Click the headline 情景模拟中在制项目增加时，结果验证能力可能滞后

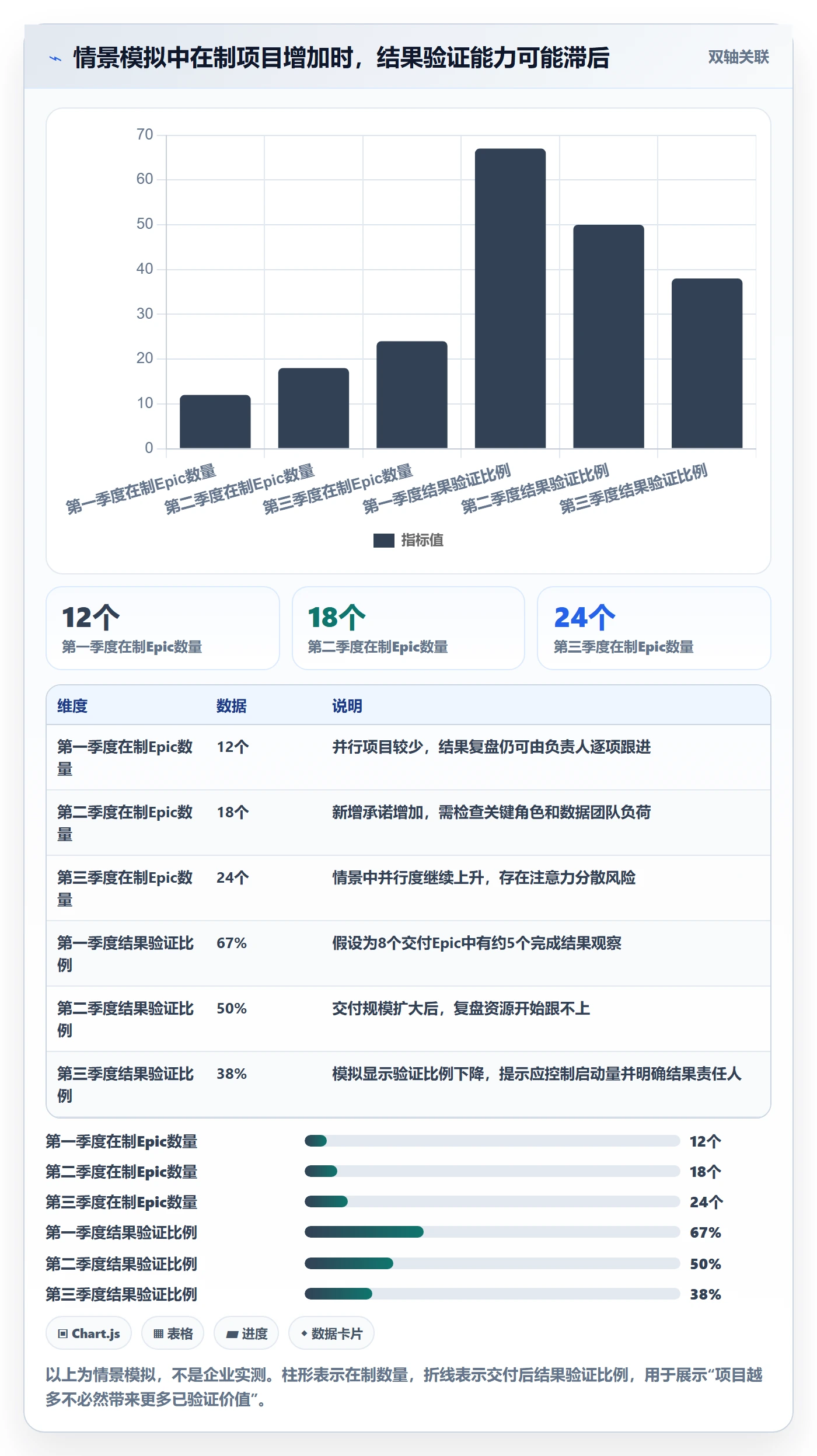[x=341, y=58]
